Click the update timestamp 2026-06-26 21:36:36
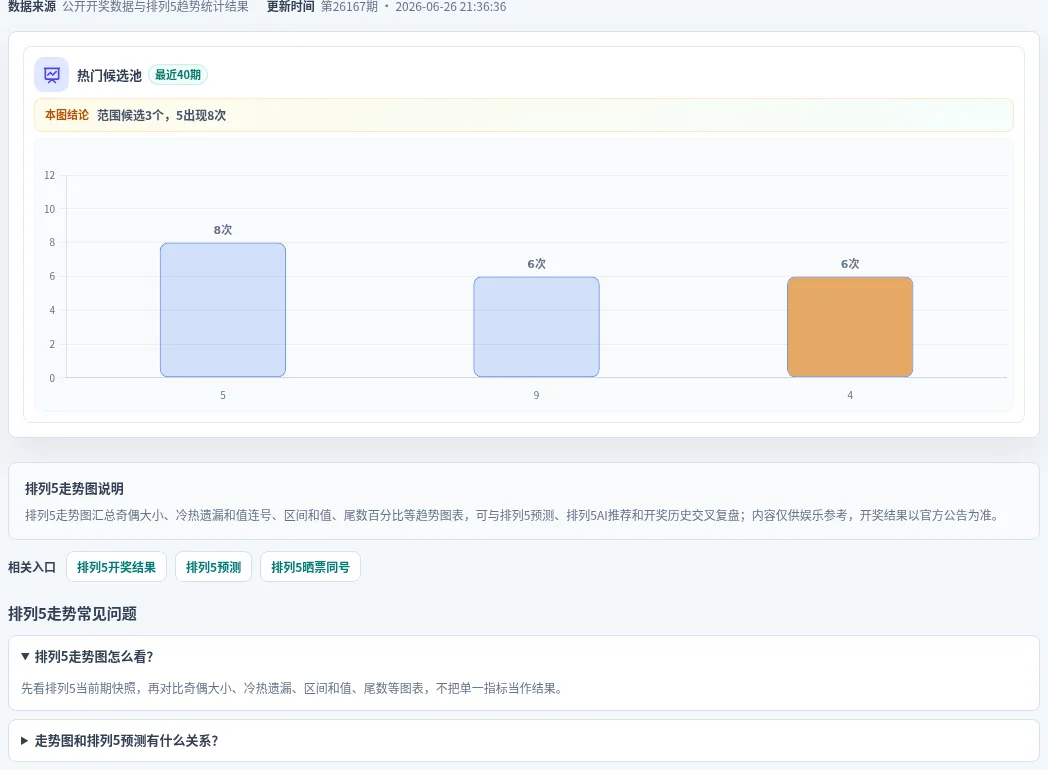Viewport: 1048px width, 770px height. coord(450,7)
